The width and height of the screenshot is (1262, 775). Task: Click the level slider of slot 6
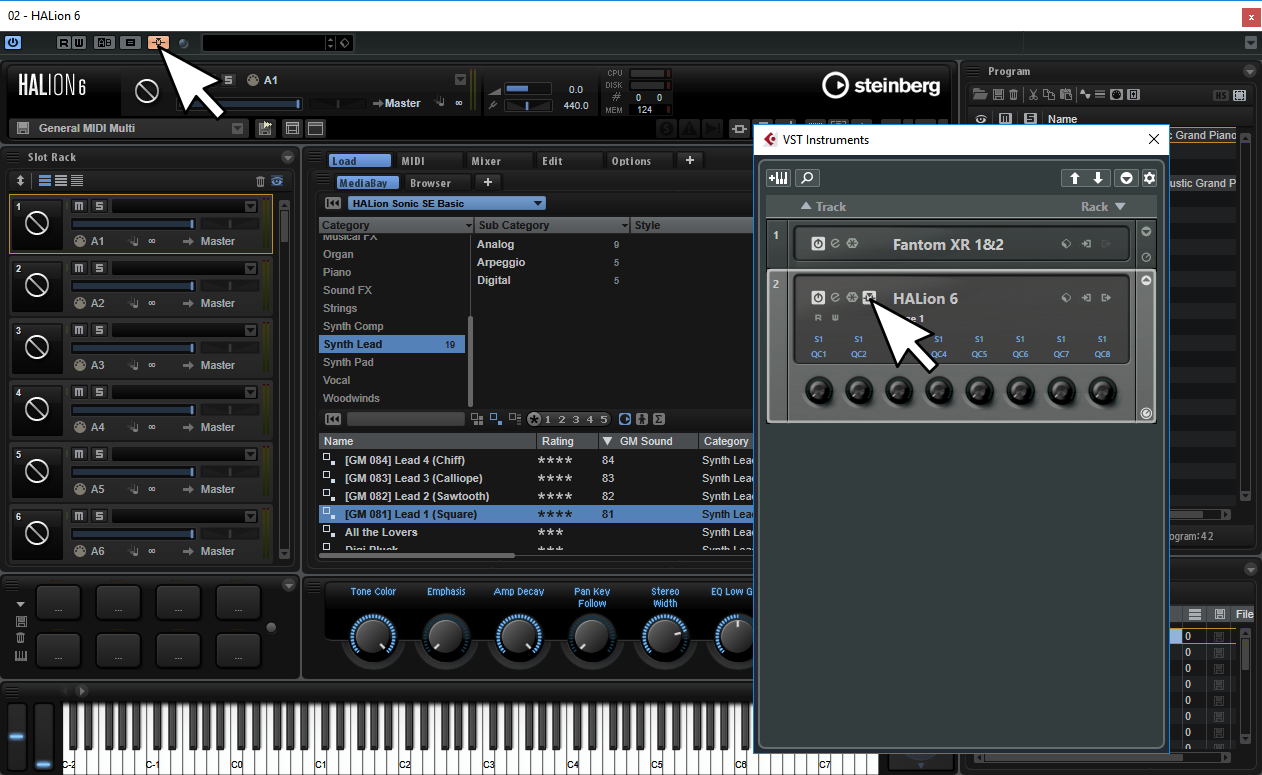pos(133,534)
